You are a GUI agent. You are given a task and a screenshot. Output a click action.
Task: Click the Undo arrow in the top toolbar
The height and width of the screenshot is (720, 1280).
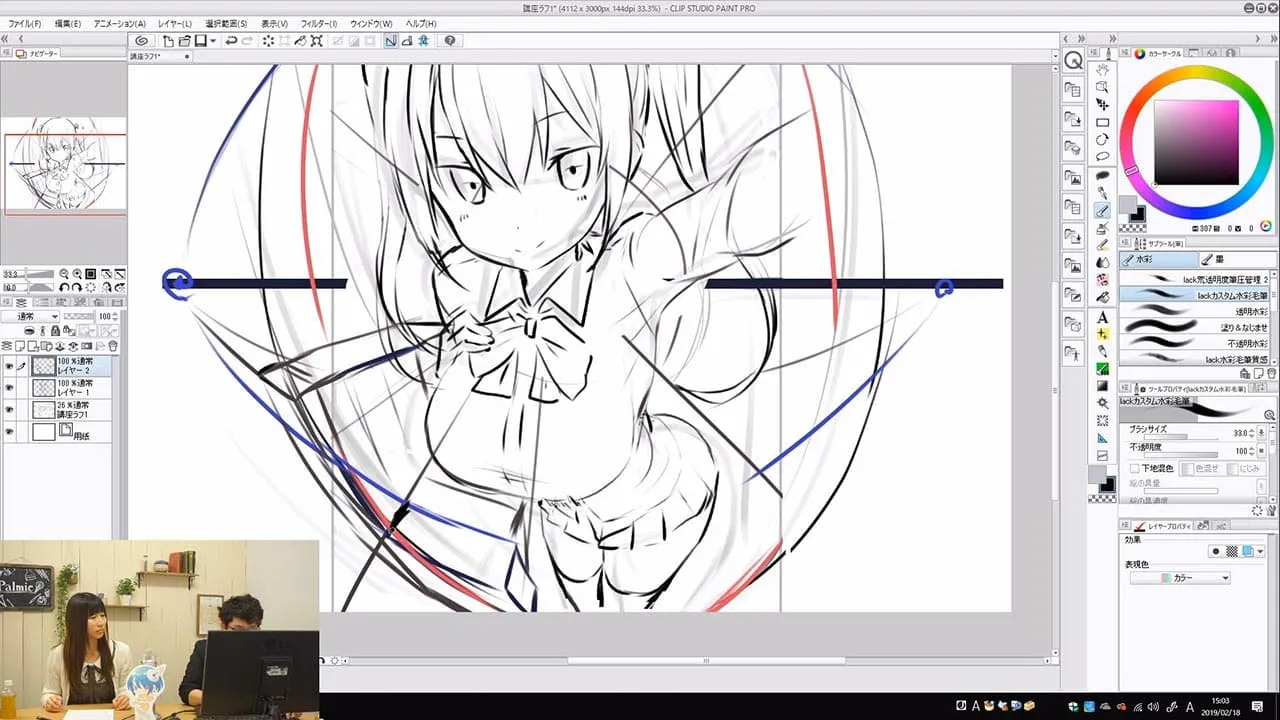230,40
